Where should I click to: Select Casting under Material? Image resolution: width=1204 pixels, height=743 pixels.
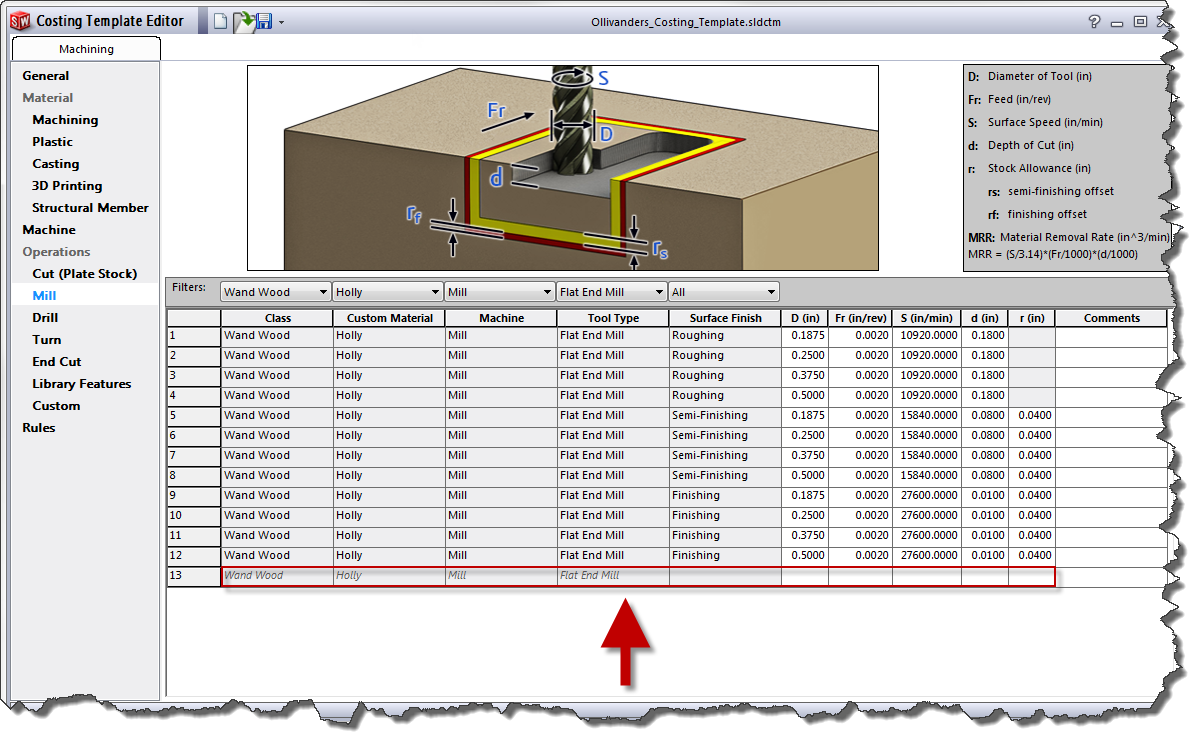point(55,164)
